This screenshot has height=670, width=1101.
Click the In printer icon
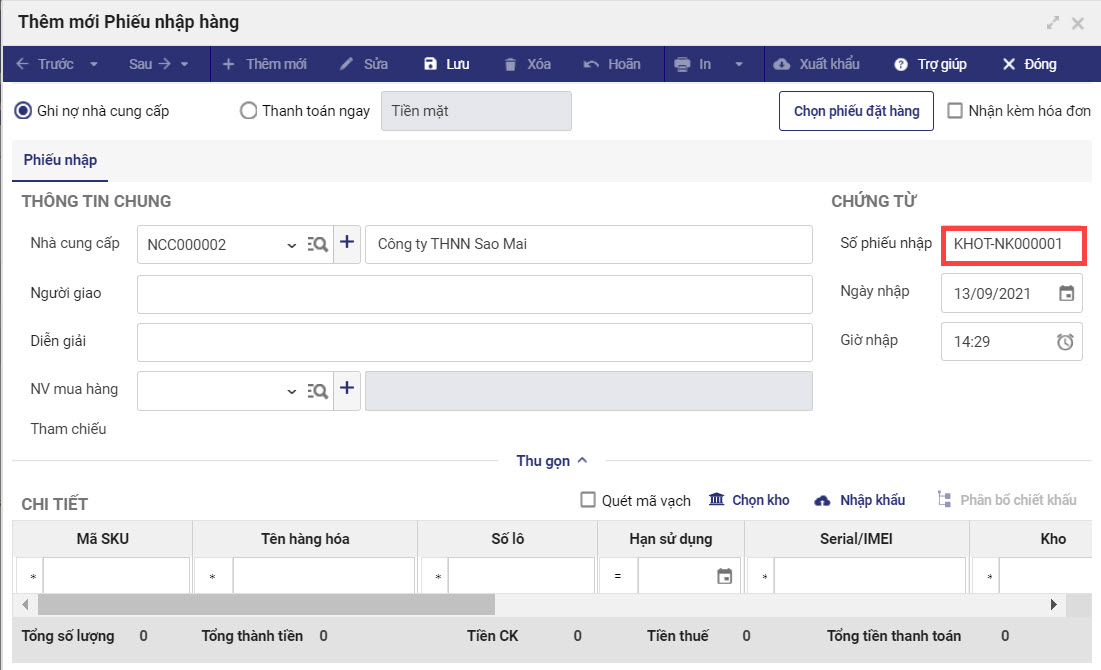coord(683,64)
